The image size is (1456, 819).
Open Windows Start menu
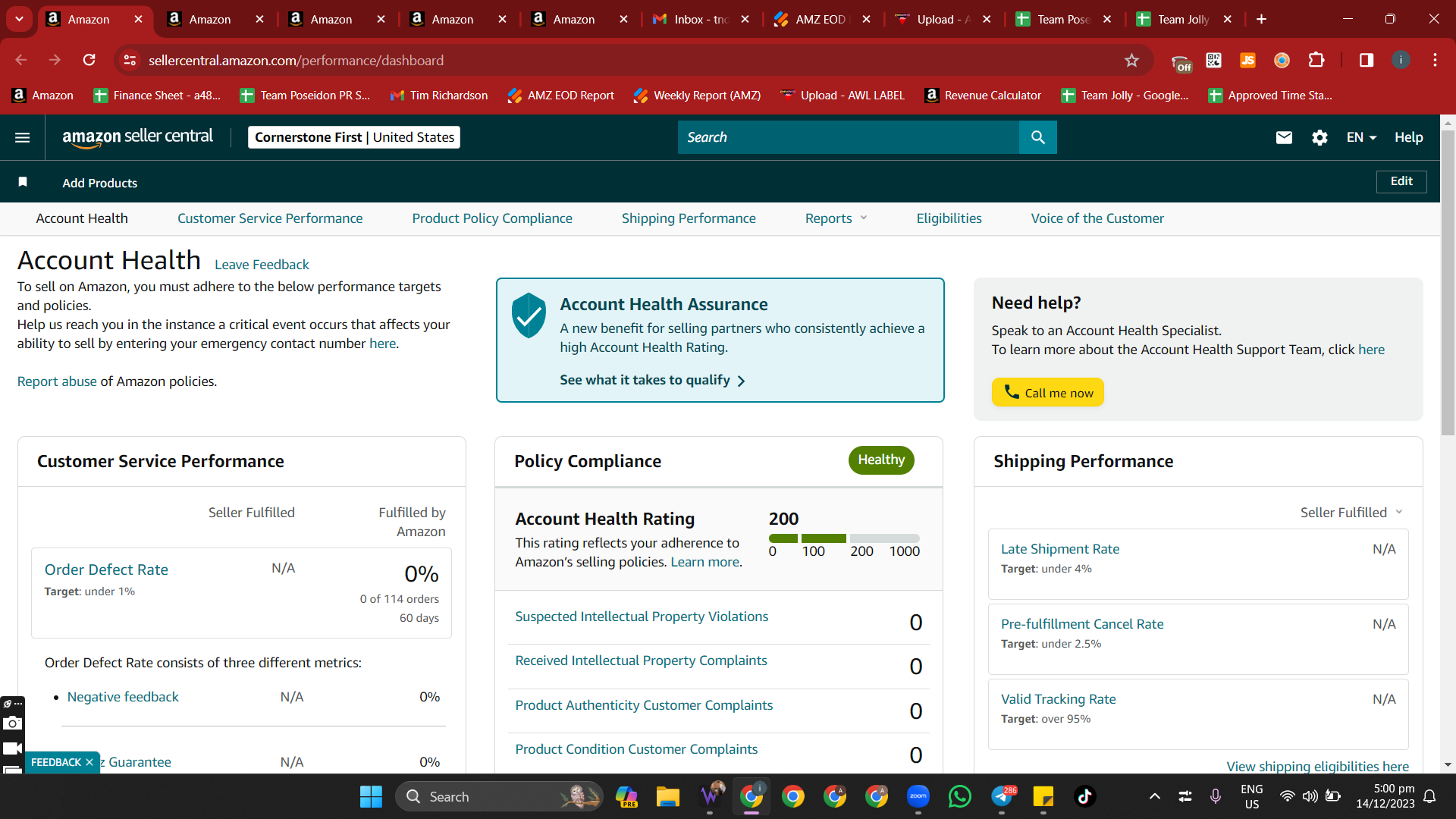point(371,796)
